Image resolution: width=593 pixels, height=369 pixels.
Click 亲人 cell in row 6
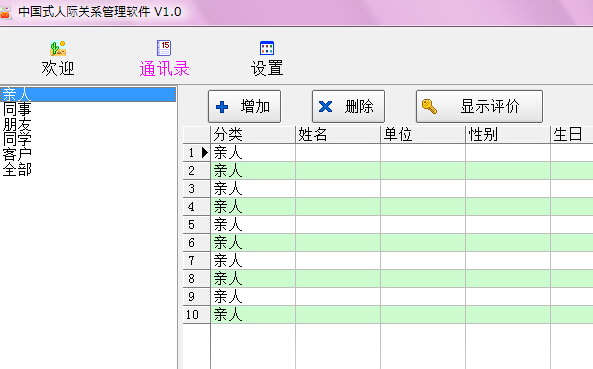[x=253, y=243]
